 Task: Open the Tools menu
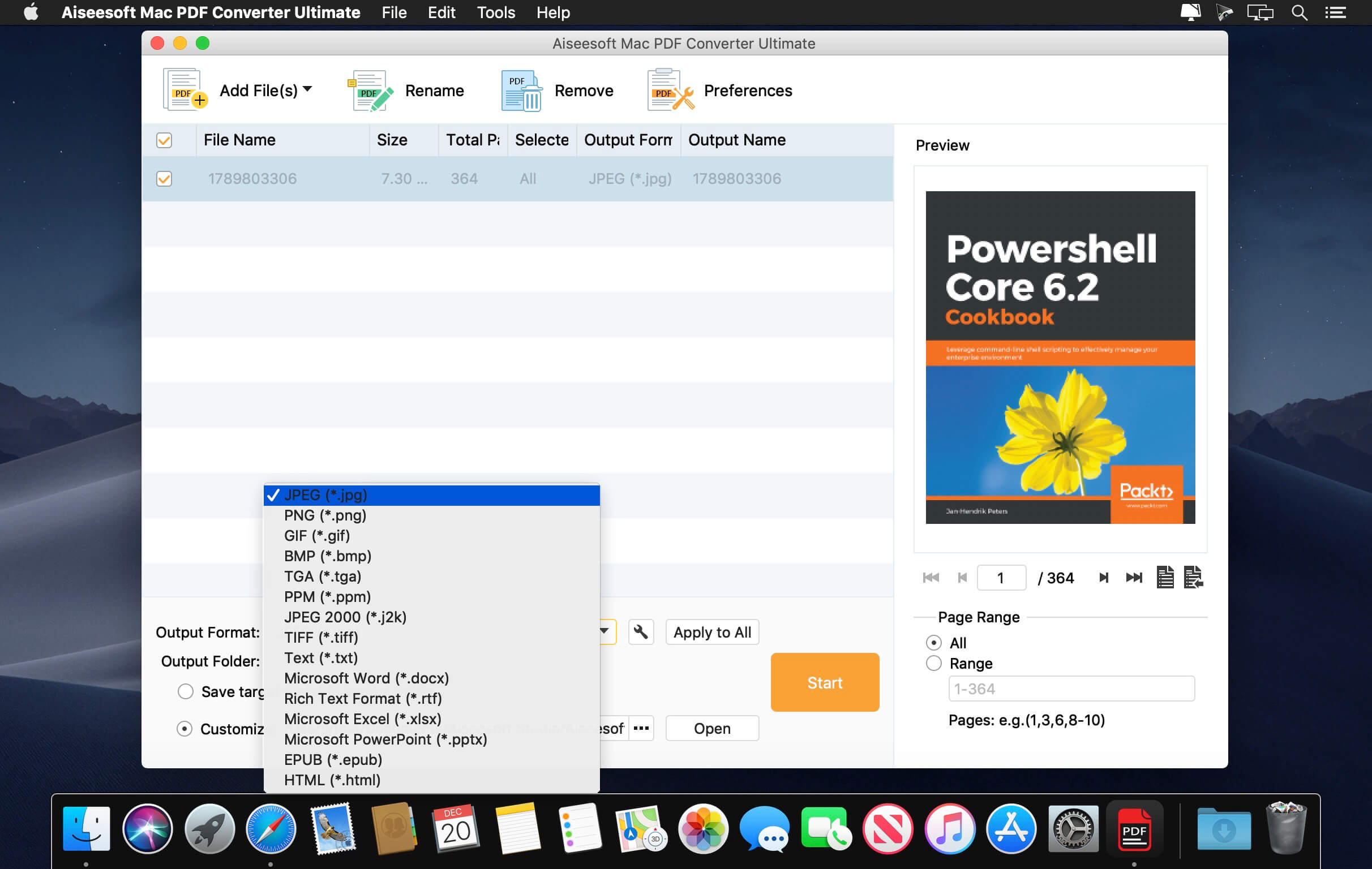(x=495, y=12)
